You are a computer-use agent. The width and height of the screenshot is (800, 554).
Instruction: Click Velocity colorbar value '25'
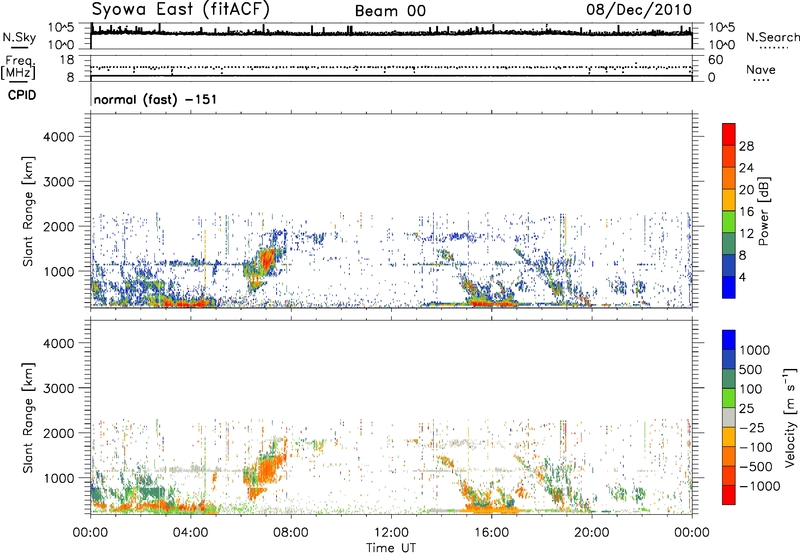(x=747, y=408)
